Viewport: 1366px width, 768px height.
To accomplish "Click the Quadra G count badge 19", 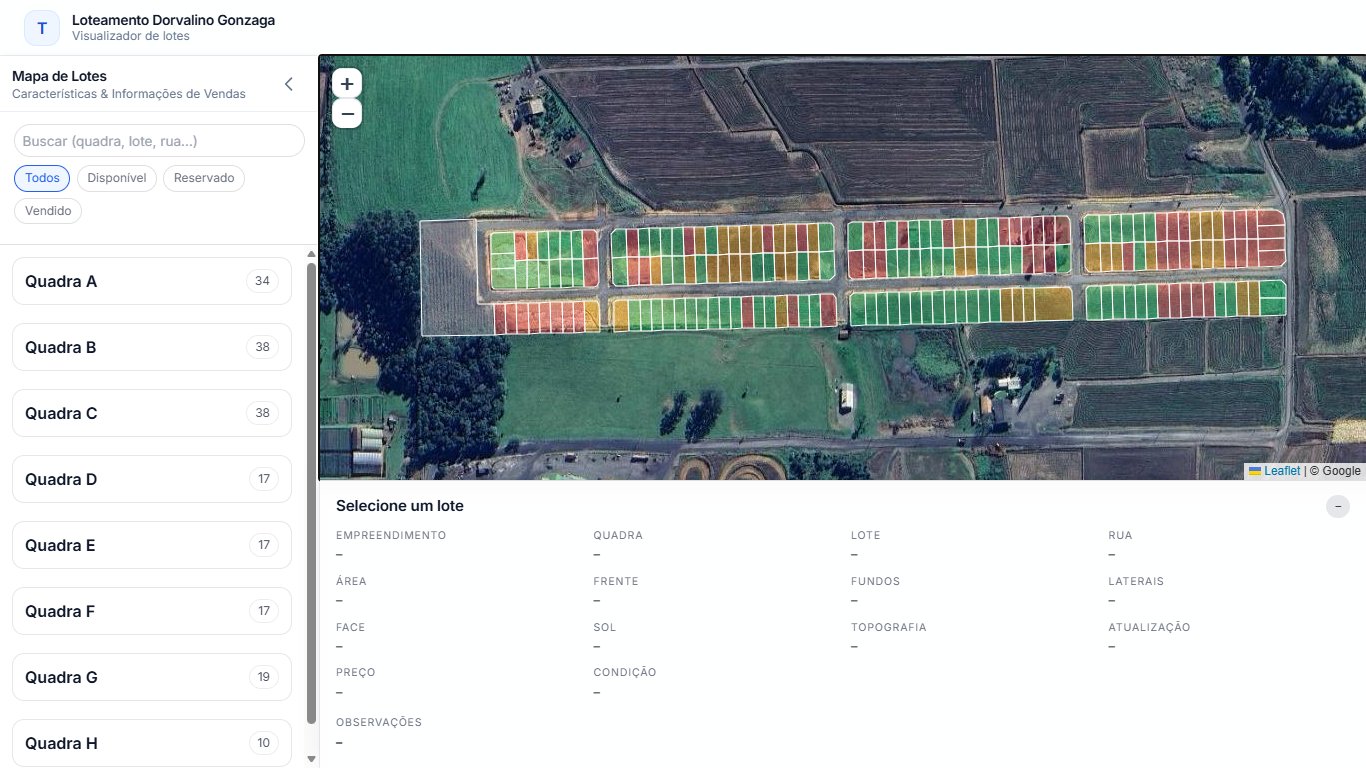I will (264, 677).
